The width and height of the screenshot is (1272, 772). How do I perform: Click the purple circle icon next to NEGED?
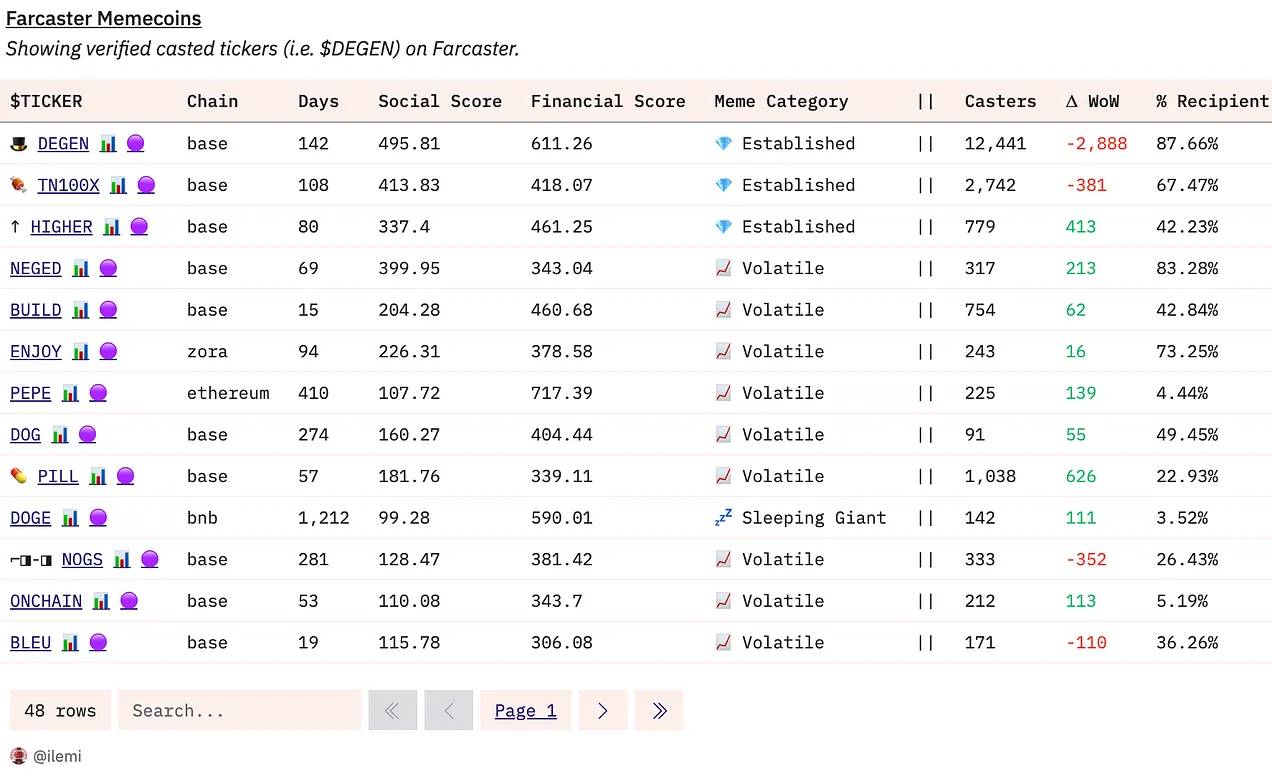(108, 268)
